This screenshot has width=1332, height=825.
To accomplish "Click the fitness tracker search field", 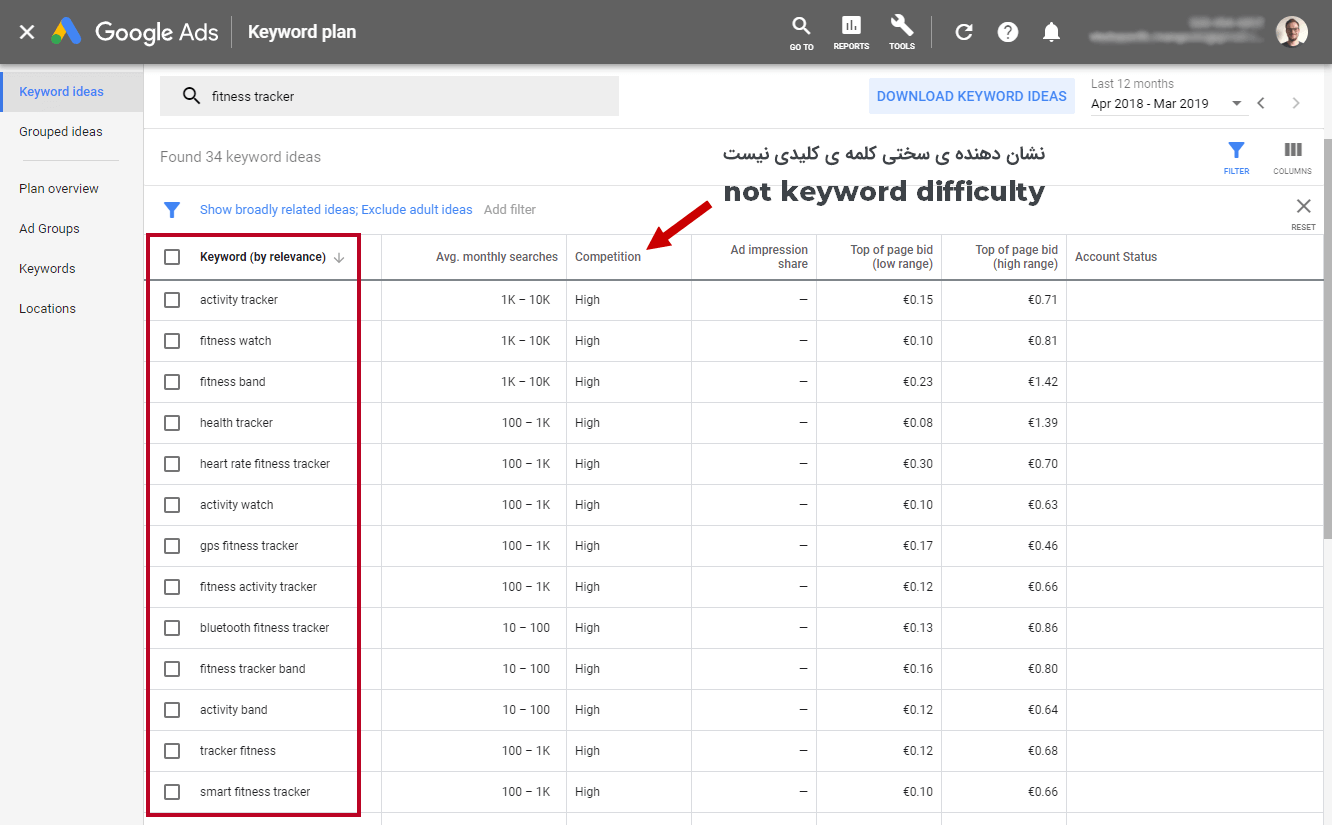I will coord(389,96).
